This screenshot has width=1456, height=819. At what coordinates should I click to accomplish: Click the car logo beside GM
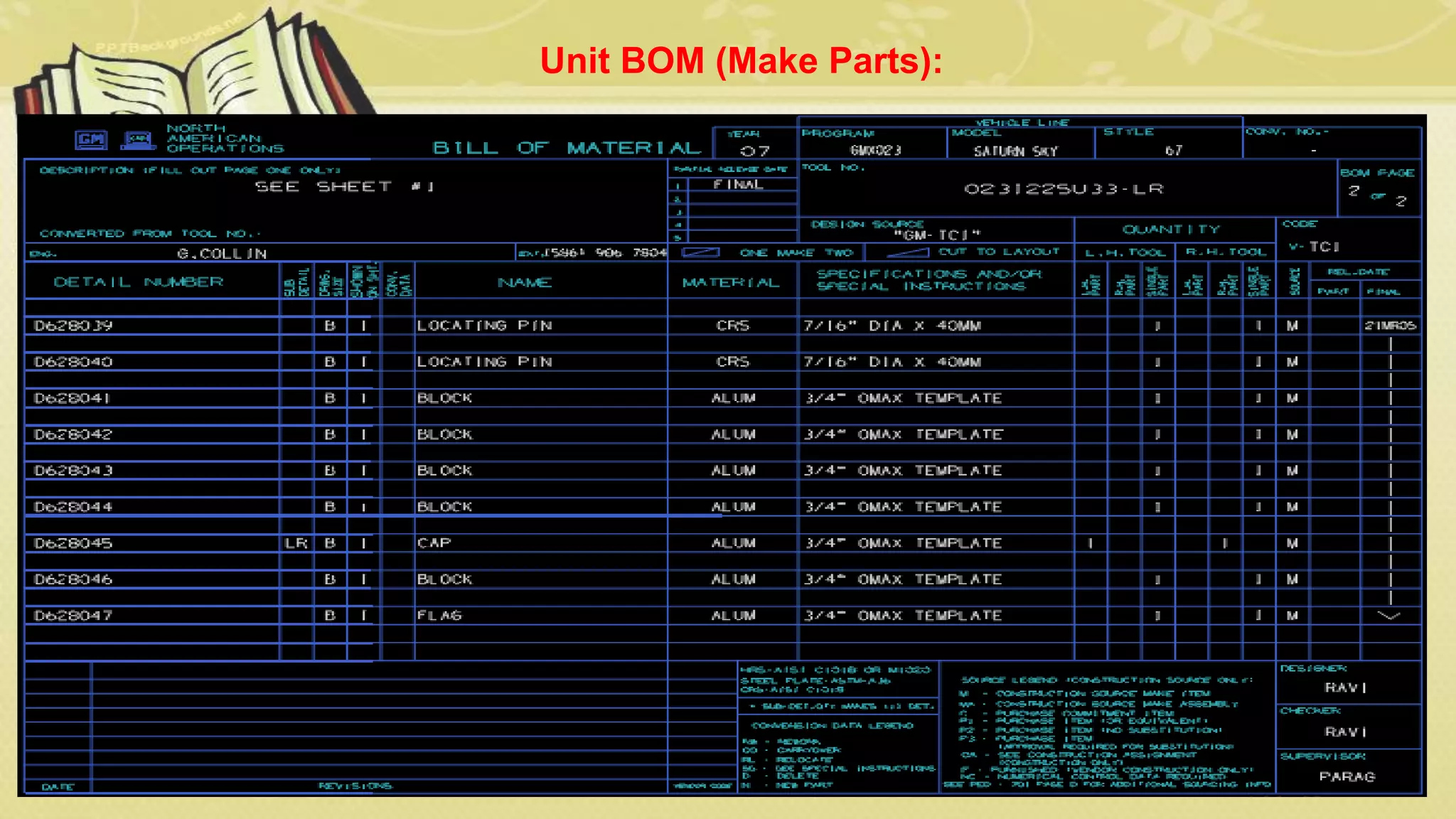point(138,140)
